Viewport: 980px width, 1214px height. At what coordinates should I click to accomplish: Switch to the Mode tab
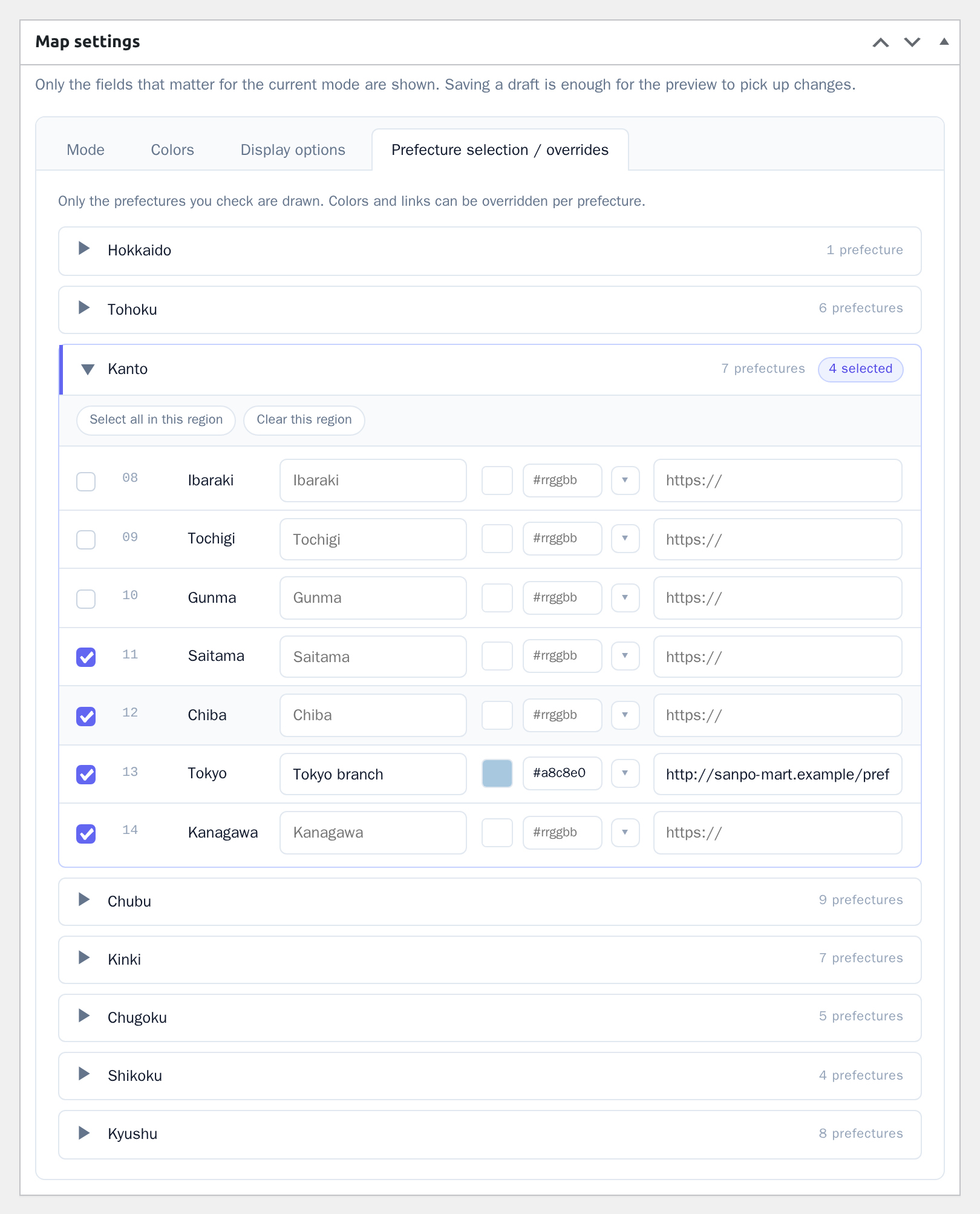click(x=85, y=150)
